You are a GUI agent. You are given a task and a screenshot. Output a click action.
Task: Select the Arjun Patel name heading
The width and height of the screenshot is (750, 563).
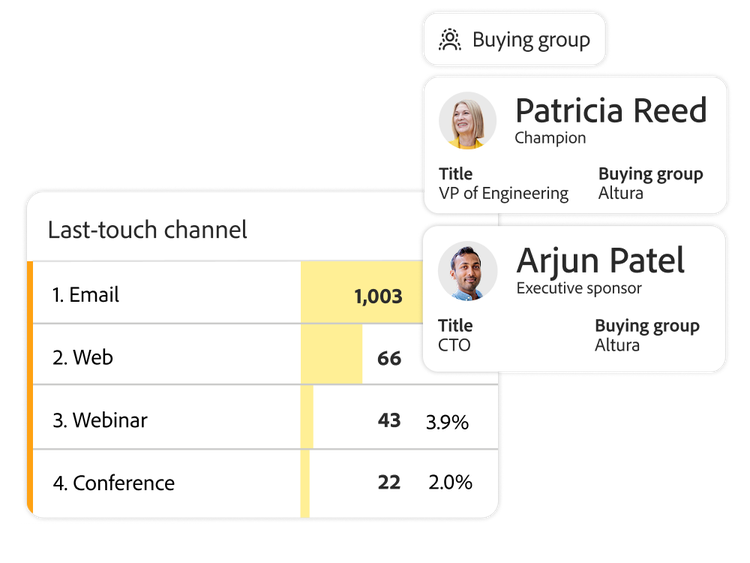(x=600, y=261)
